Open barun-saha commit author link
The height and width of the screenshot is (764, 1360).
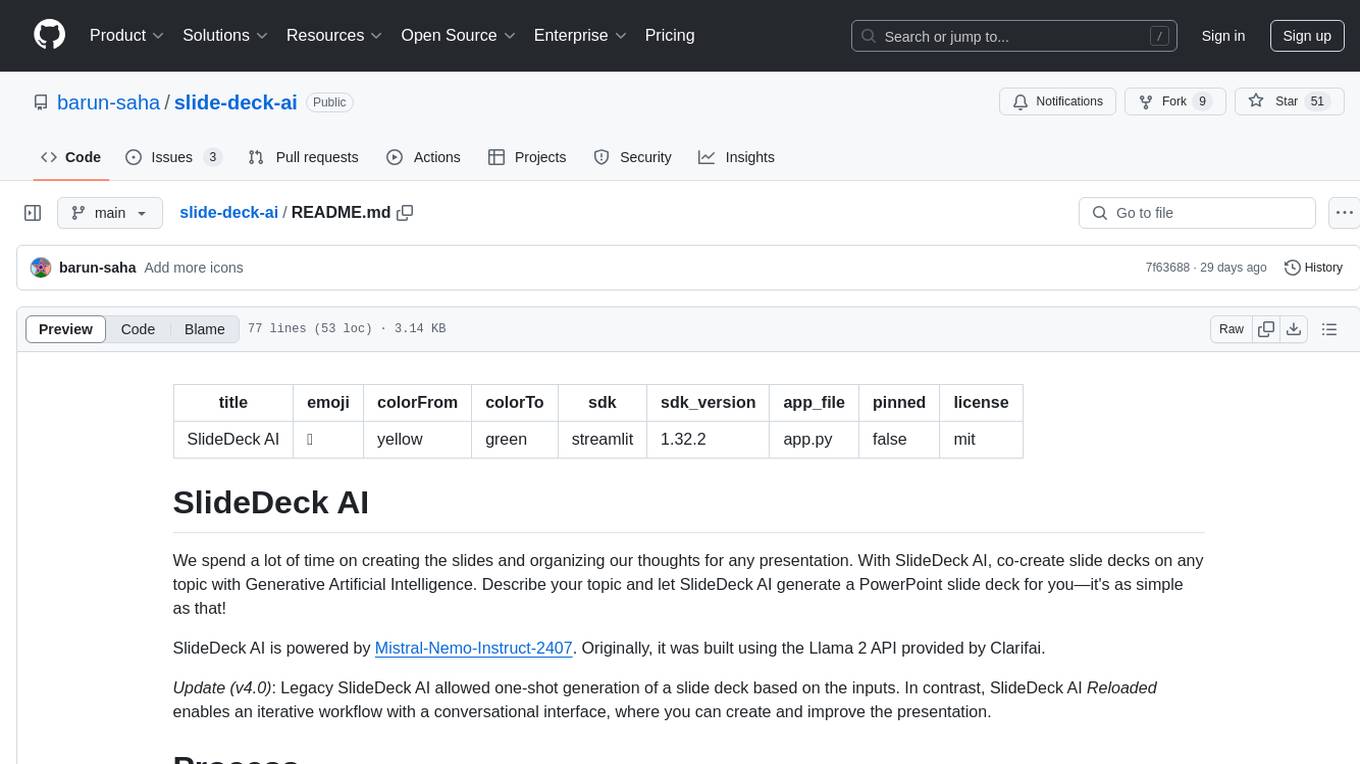tap(98, 268)
